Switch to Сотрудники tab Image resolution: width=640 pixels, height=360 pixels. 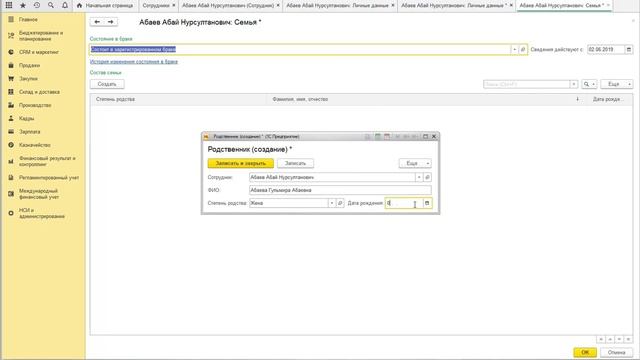point(156,6)
